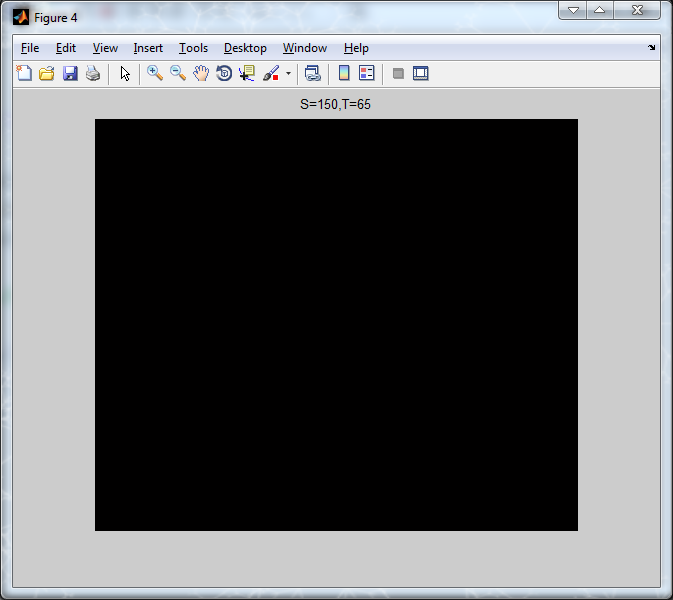Close the Figure 4 window
The image size is (673, 600).
637,10
